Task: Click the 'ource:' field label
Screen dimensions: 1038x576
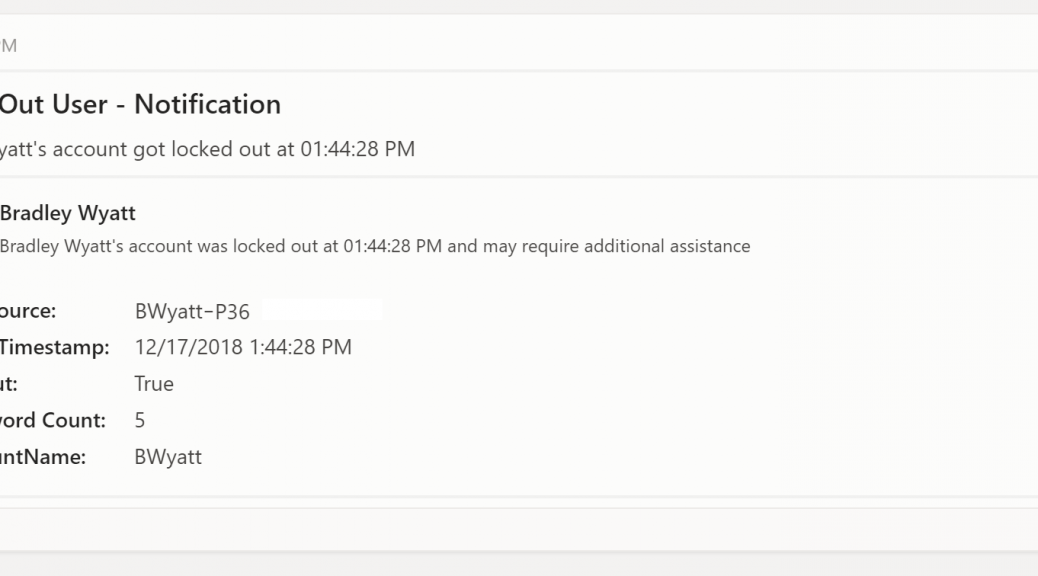Action: (x=28, y=311)
